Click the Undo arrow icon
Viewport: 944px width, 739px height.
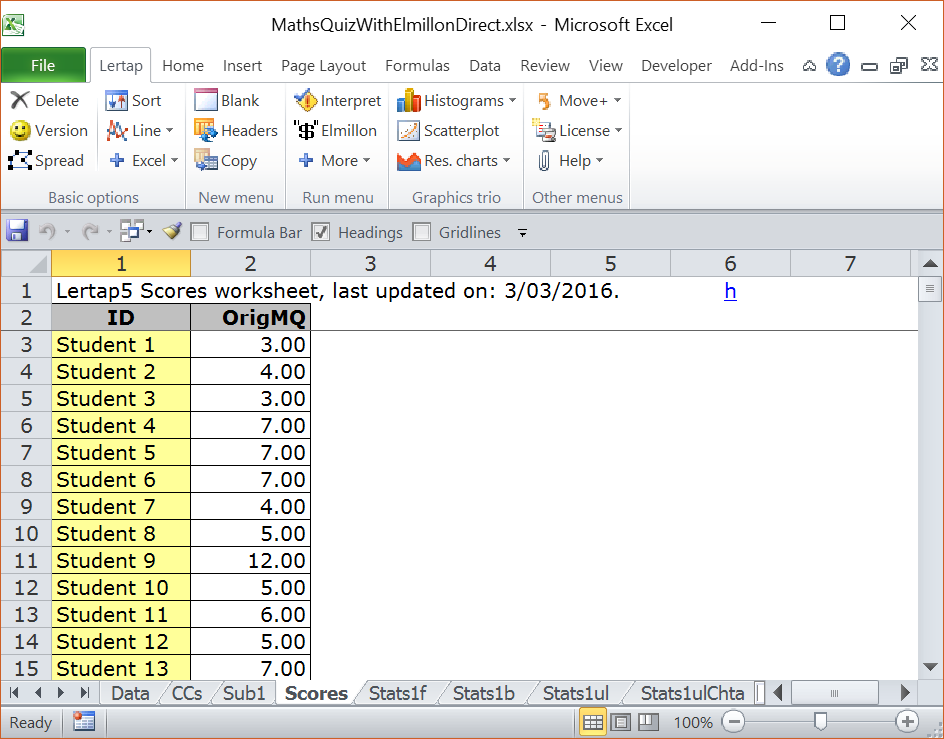click(x=47, y=232)
